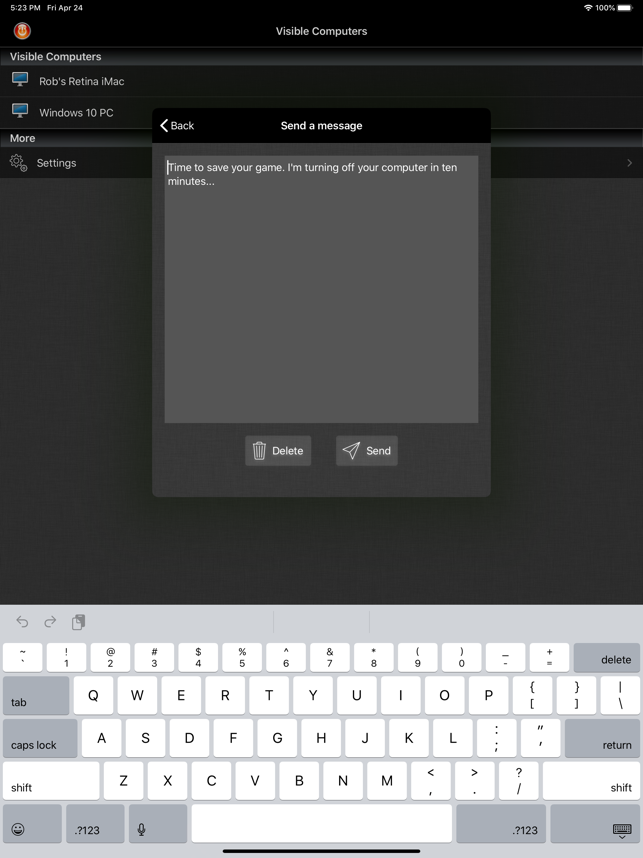Open the emoji keyboard
The height and width of the screenshot is (858, 643).
[x=18, y=829]
